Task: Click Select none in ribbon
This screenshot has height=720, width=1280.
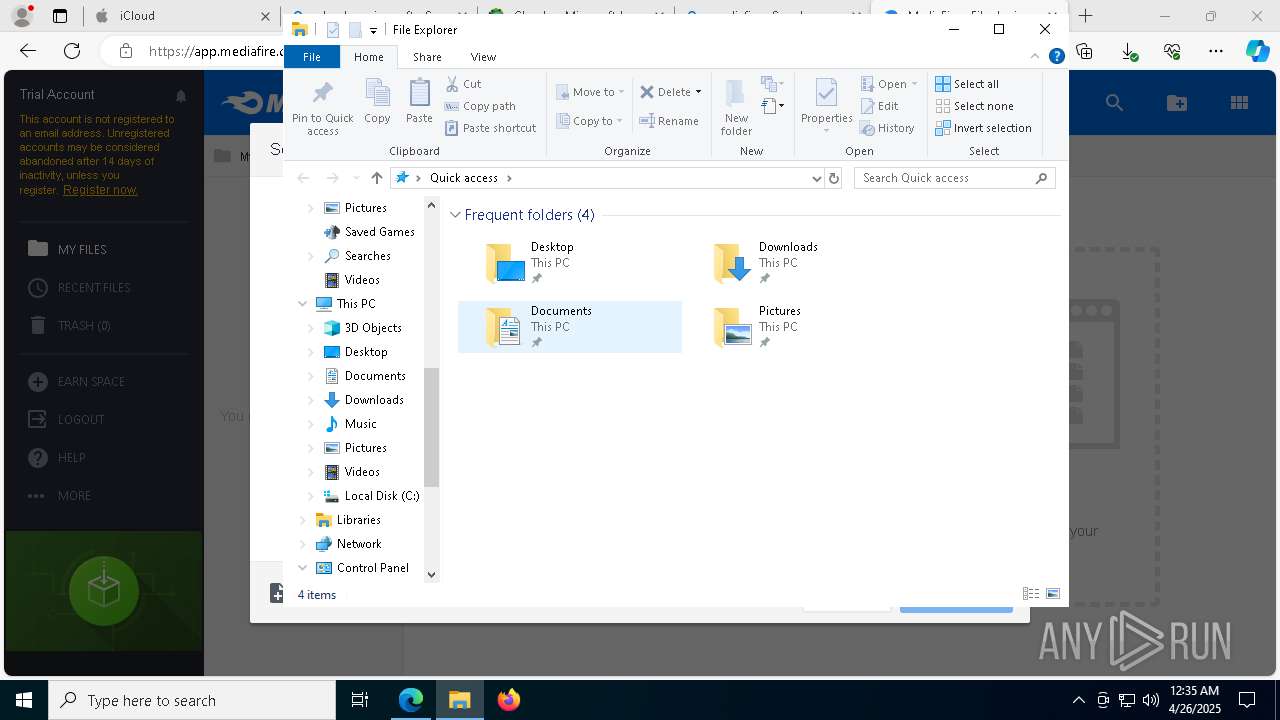Action: (974, 106)
